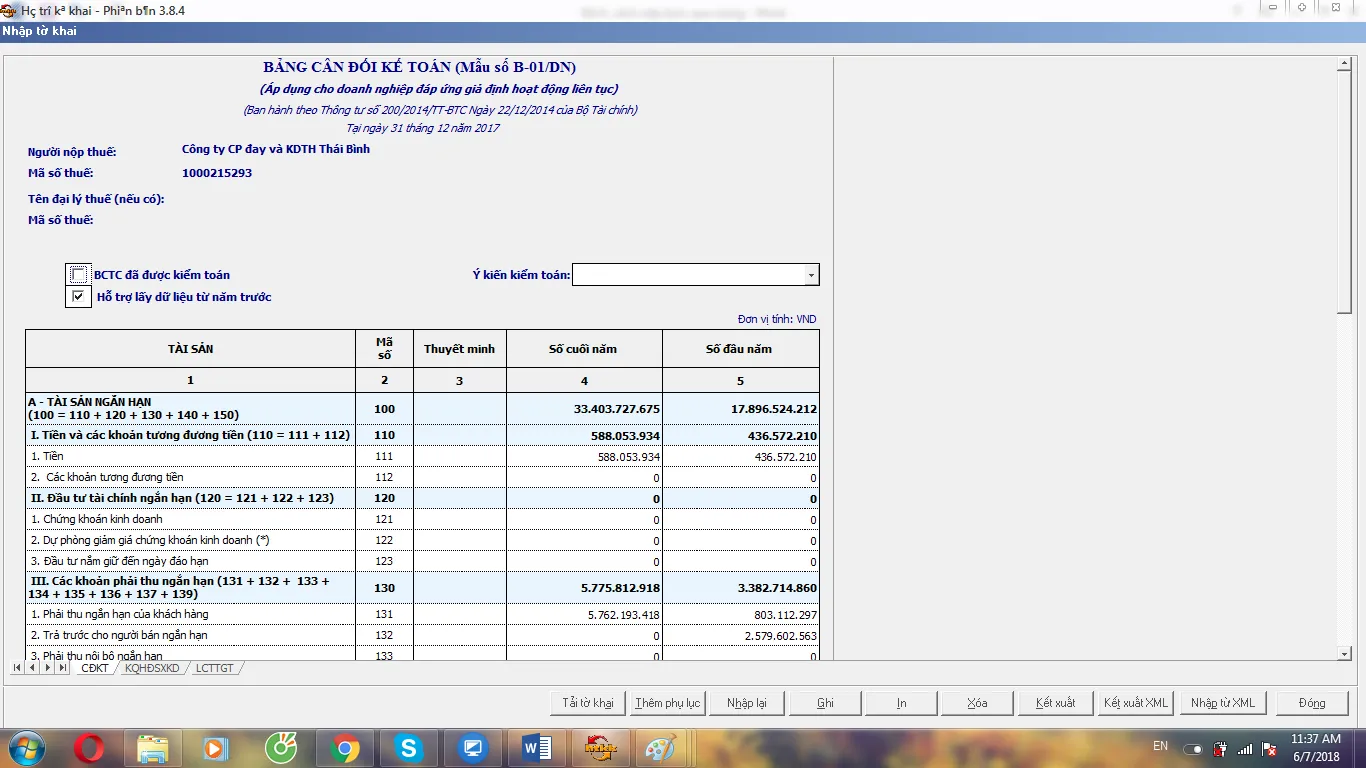Click the 'Nhập tờ khai' window title
Viewport: 1366px width, 768px height.
(40, 31)
